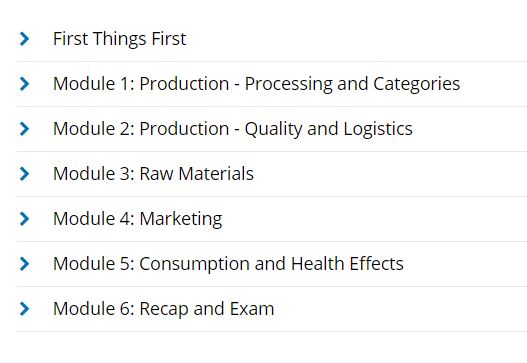Click the word Categories in Module 1 heading
The height and width of the screenshot is (363, 527).
[416, 84]
